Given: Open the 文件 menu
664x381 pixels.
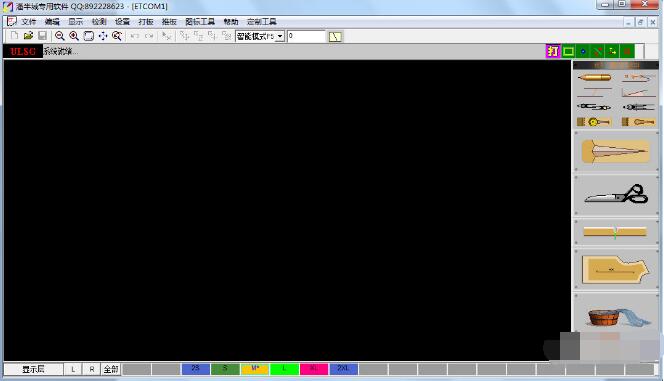Looking at the screenshot, I should [29, 22].
